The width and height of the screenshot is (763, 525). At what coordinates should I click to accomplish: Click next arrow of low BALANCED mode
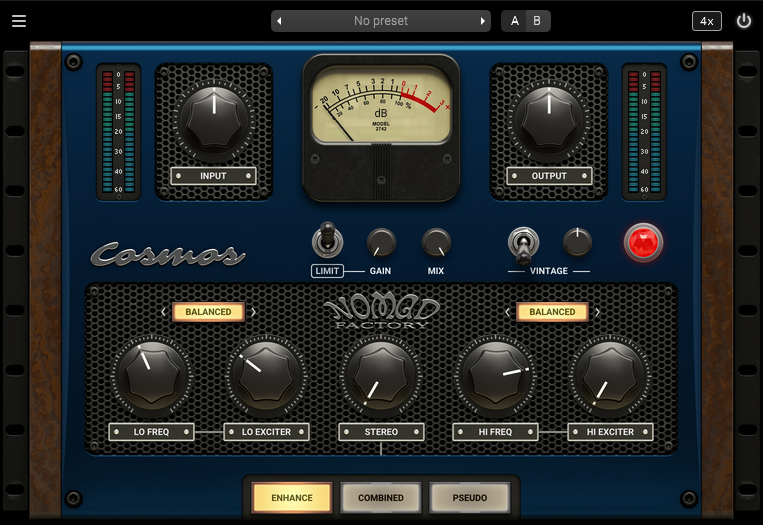pos(254,312)
